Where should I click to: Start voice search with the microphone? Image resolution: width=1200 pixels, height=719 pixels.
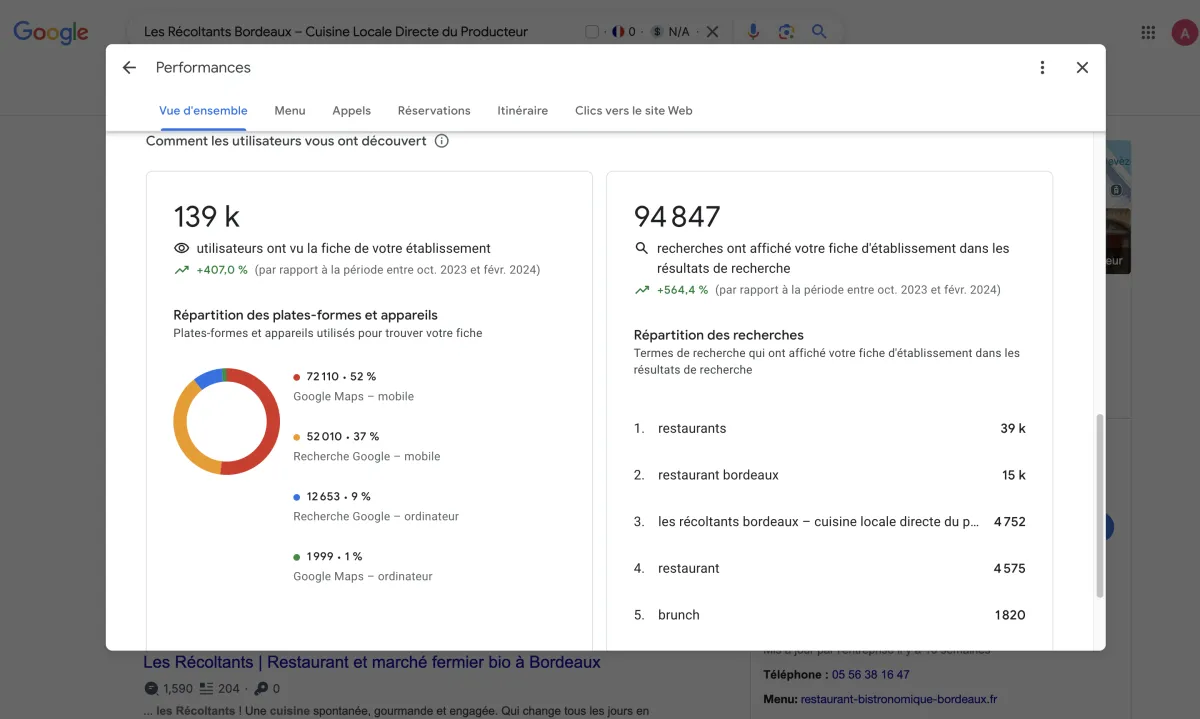pyautogui.click(x=754, y=32)
